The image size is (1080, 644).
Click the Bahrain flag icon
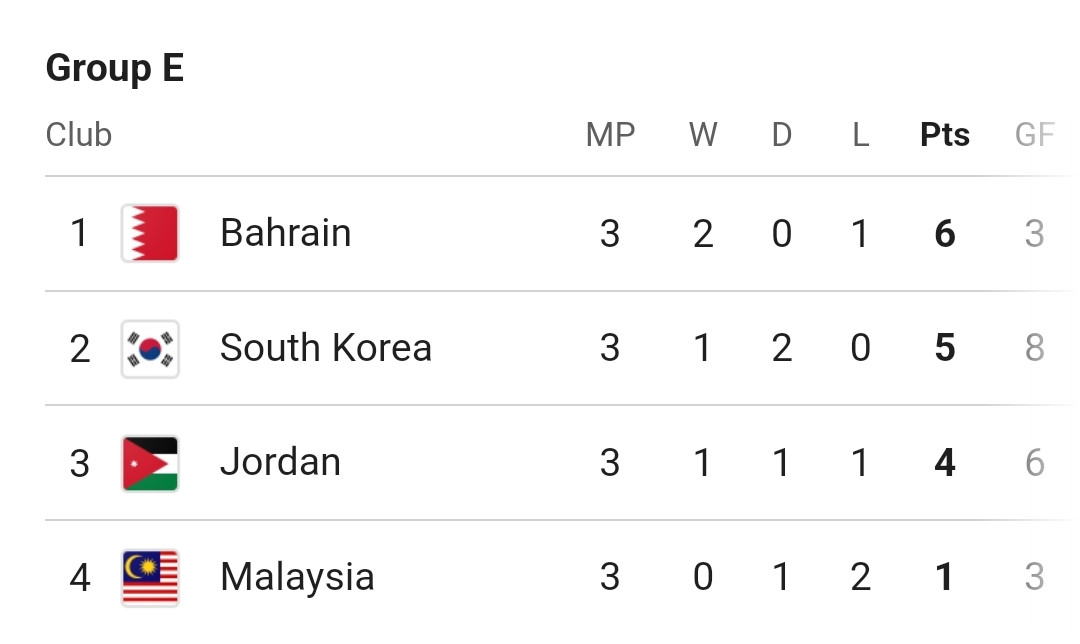pos(150,233)
